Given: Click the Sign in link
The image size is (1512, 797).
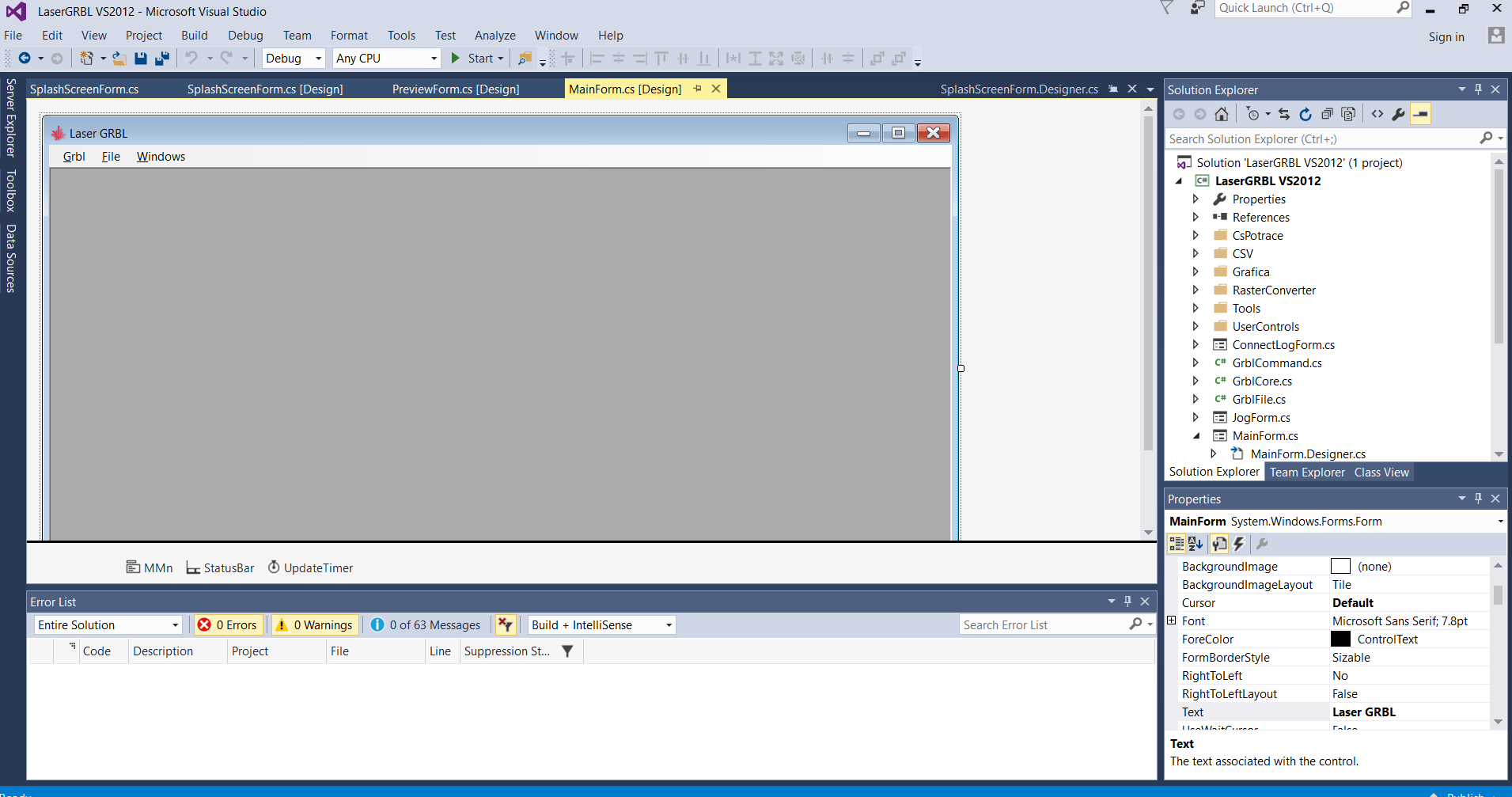Looking at the screenshot, I should coord(1446,37).
